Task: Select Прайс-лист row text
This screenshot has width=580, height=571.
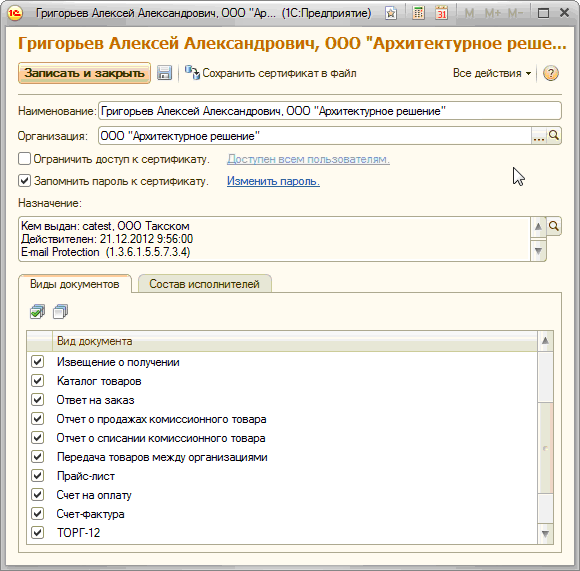Action: pyautogui.click(x=86, y=476)
